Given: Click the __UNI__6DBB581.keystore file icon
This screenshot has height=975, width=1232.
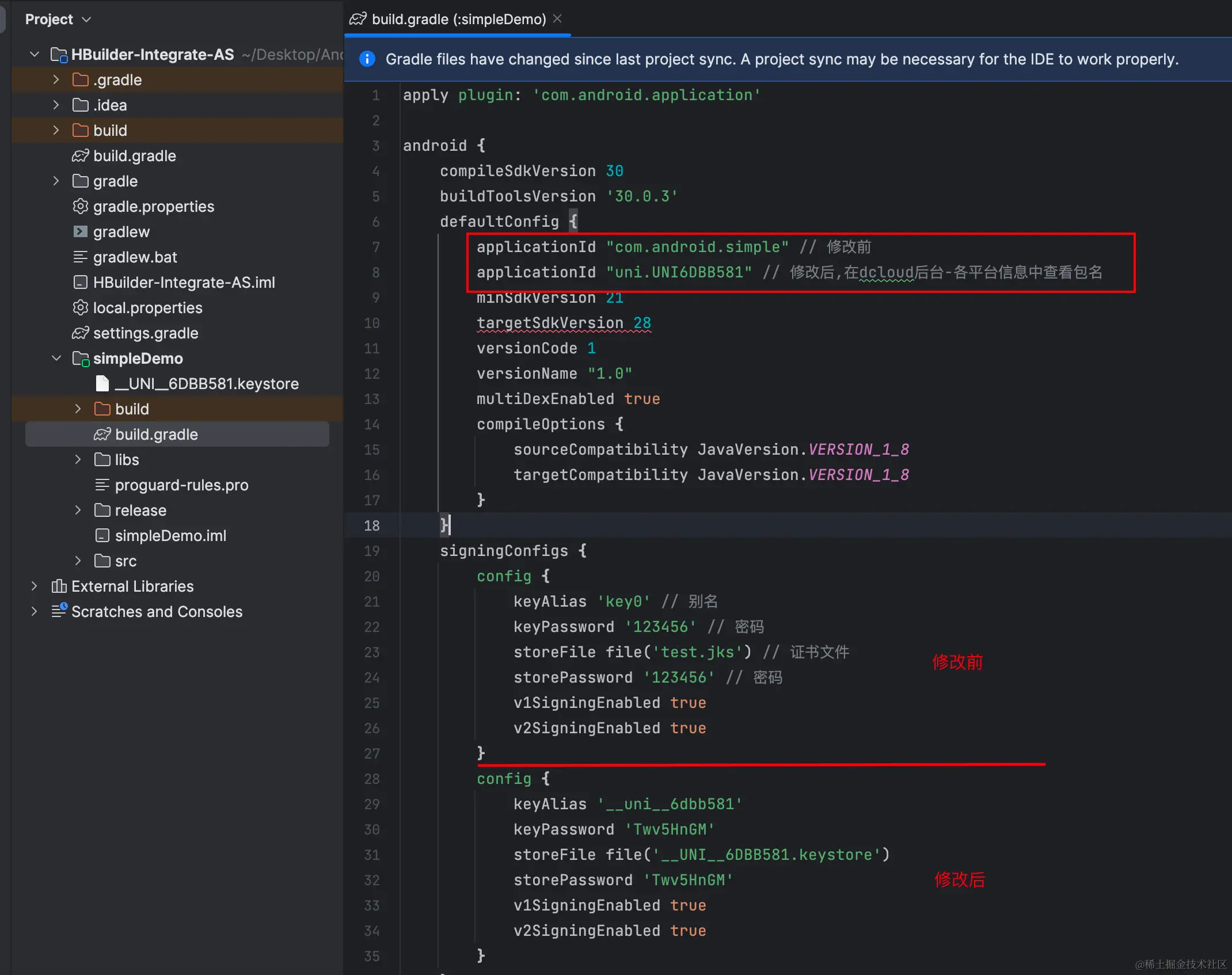Looking at the screenshot, I should 102,384.
